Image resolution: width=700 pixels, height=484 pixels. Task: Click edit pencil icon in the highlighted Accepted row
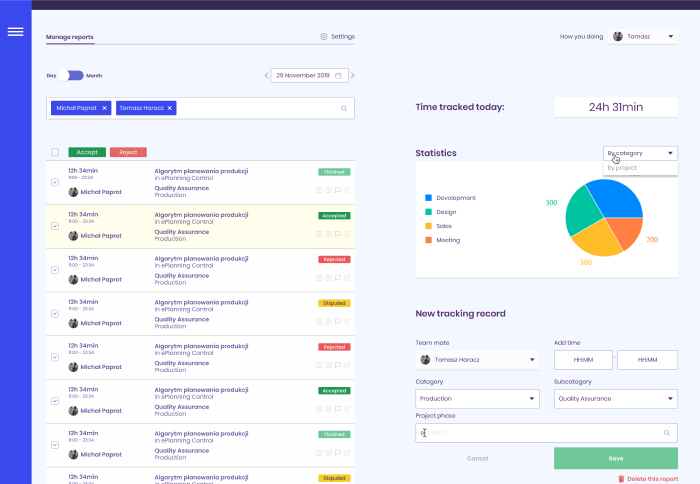(x=347, y=234)
